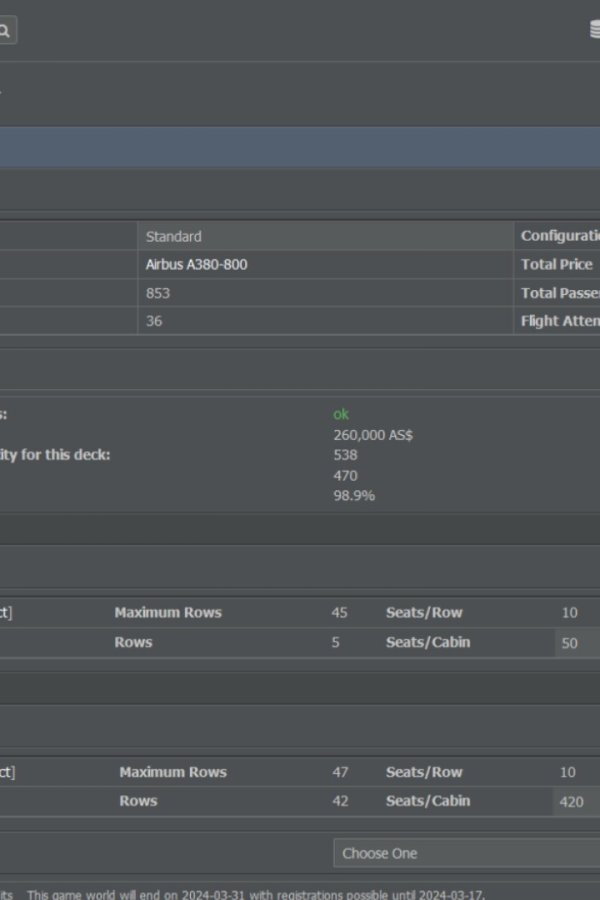The image size is (600, 900).
Task: Click the Seats/Cabin field showing 50
Action: coord(577,643)
